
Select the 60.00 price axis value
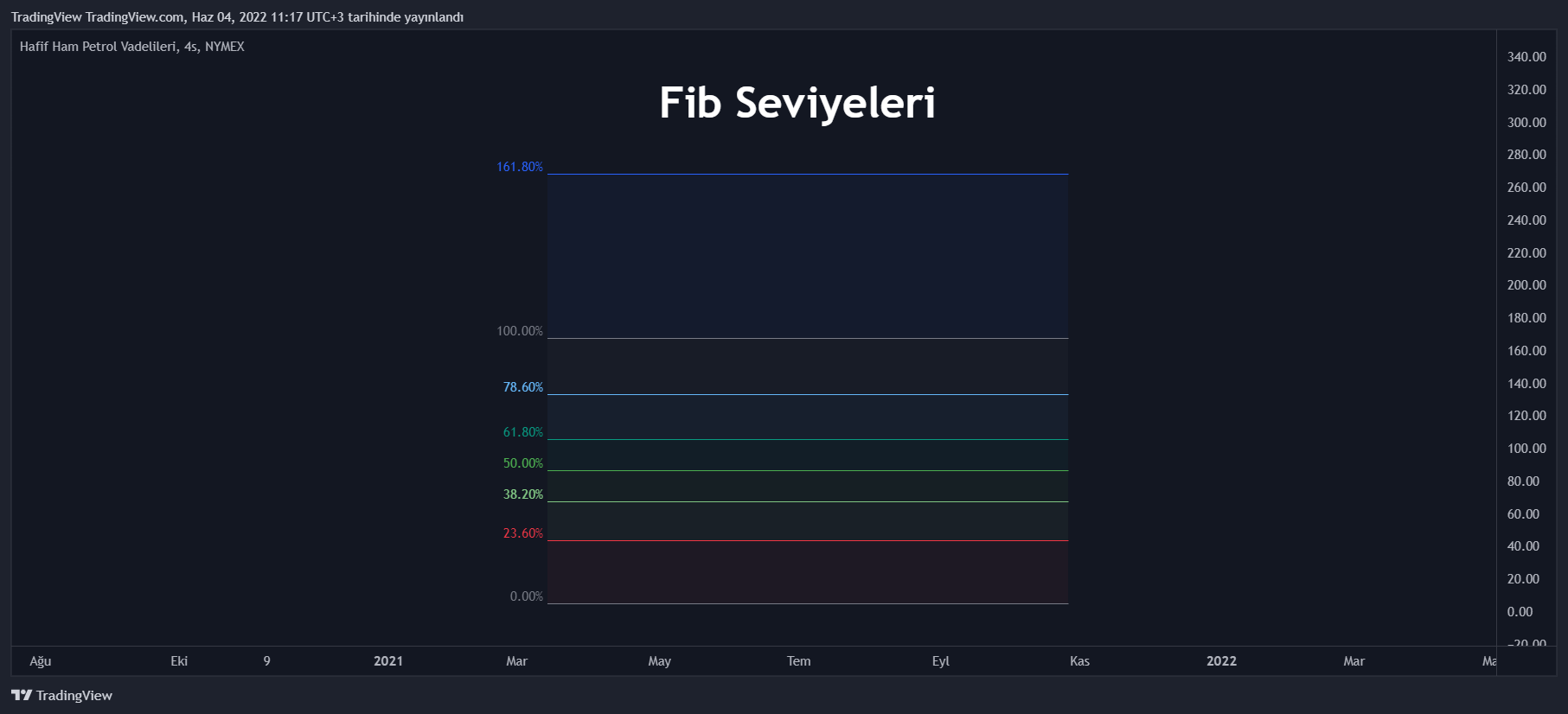click(x=1523, y=514)
